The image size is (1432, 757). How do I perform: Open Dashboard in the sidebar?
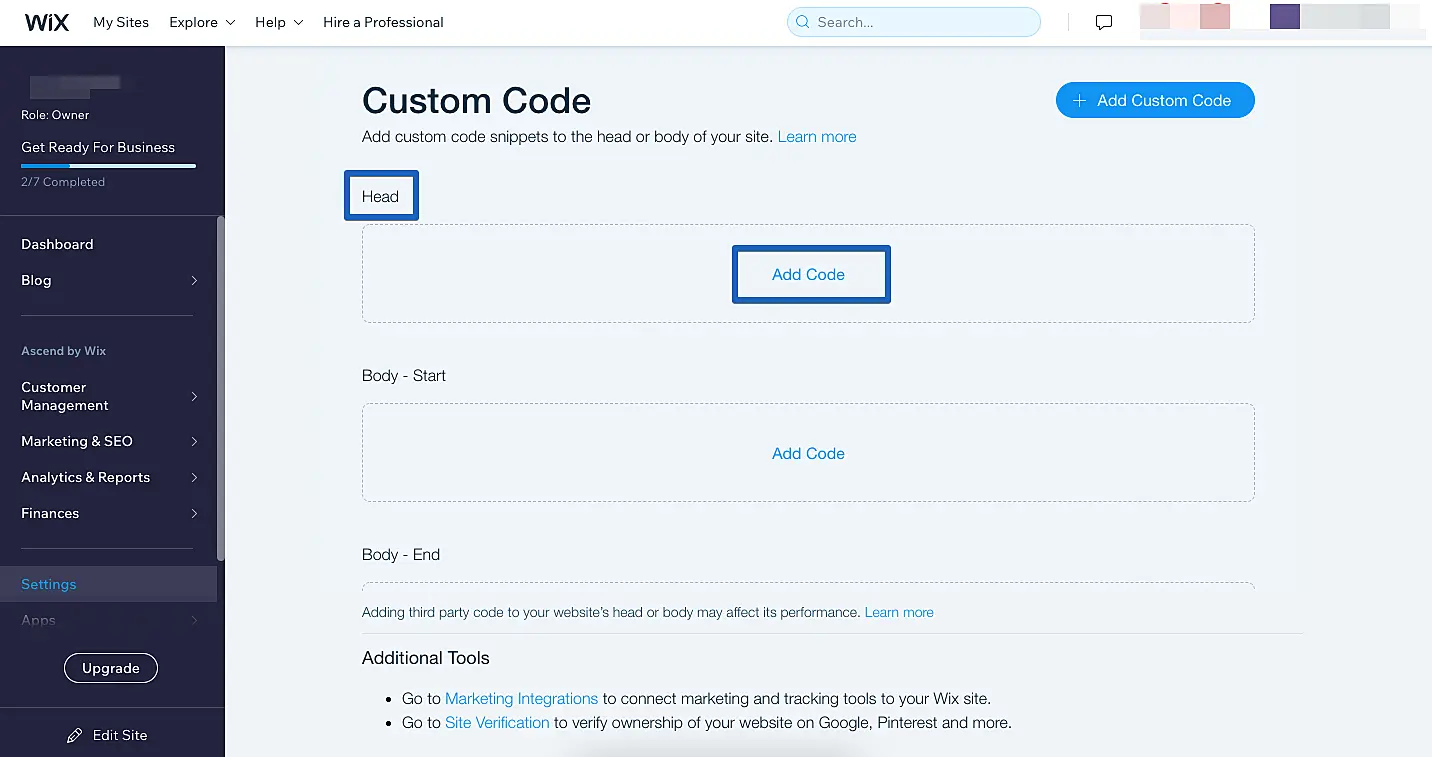pyautogui.click(x=57, y=244)
